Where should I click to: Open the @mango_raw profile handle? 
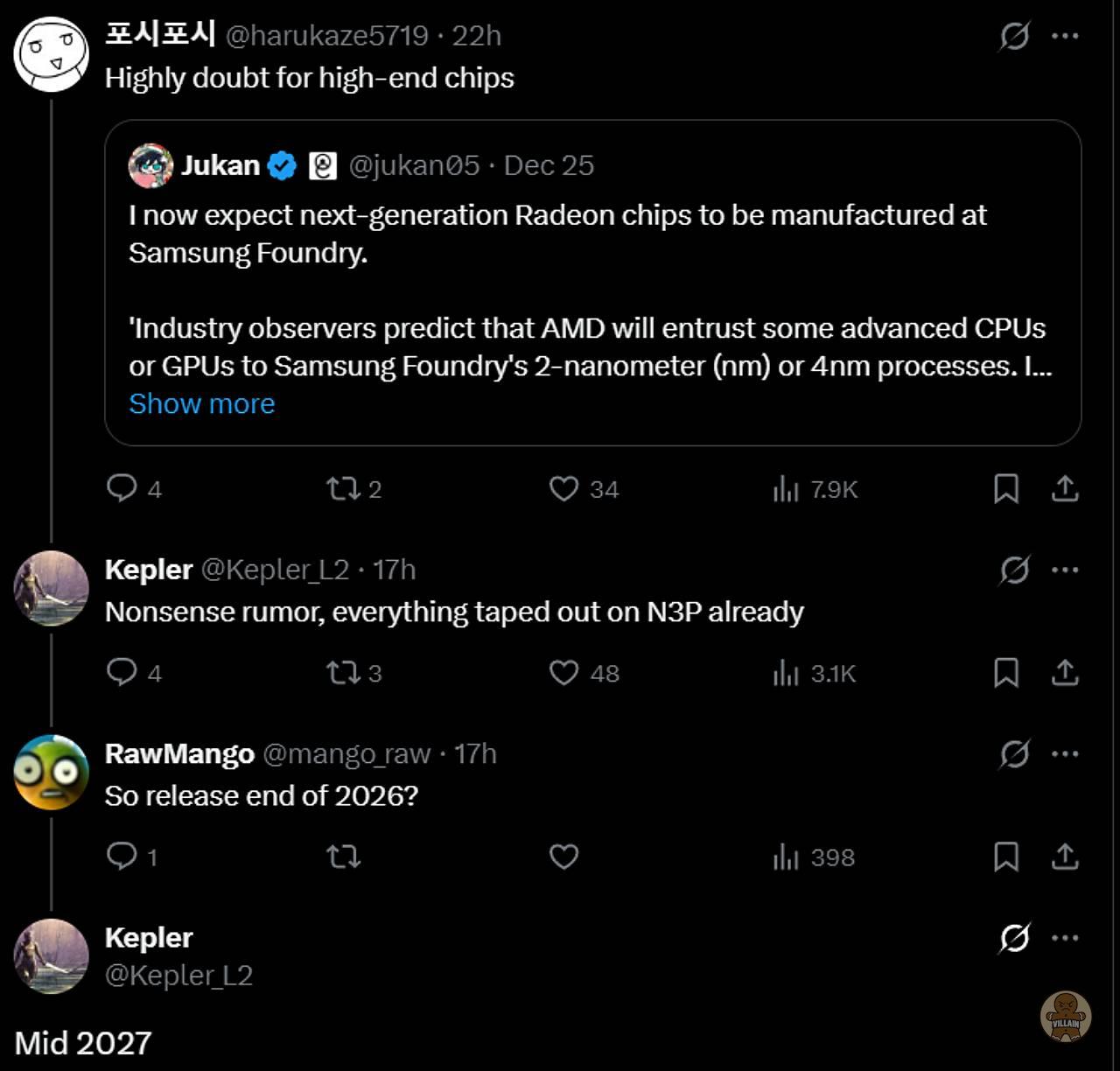click(x=346, y=753)
